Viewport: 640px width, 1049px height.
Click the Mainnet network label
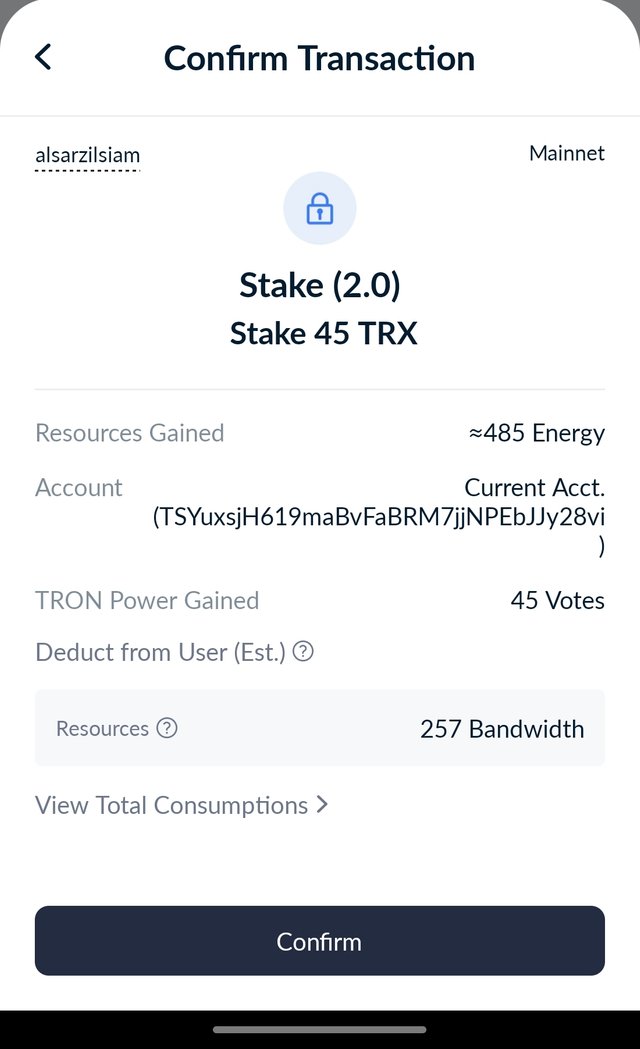[567, 153]
